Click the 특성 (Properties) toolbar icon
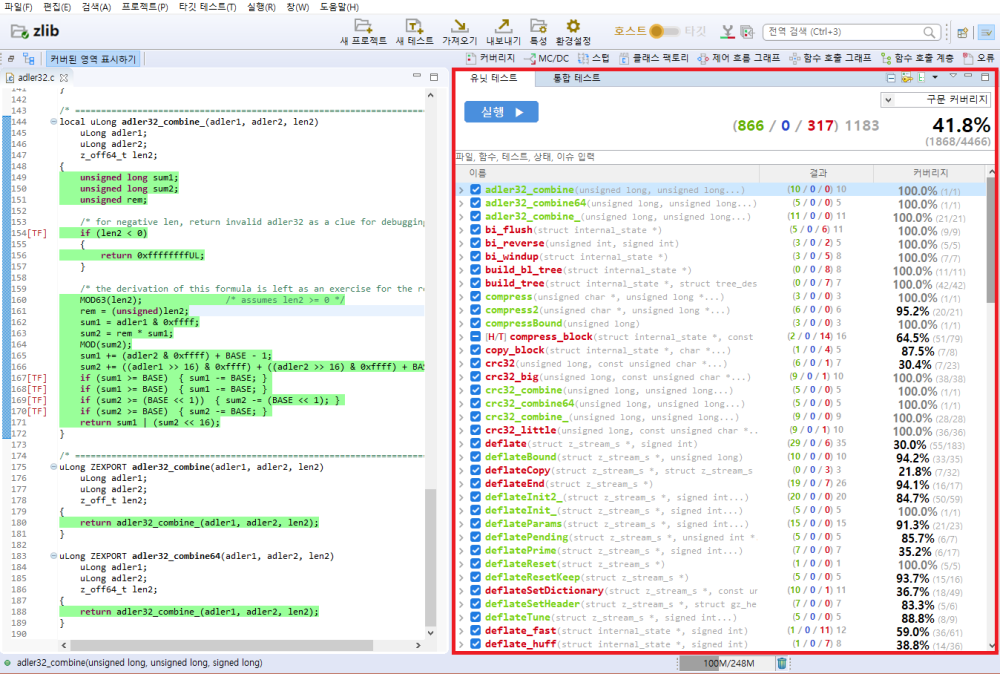1000x674 pixels. coord(538,26)
